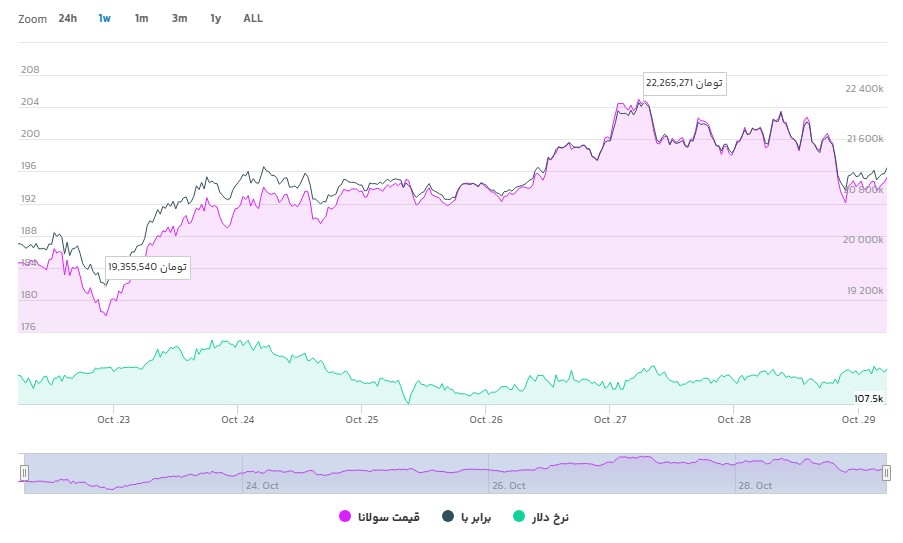Click the 19,355,540 تومان low tooltip
The width and height of the screenshot is (903, 543).
(147, 267)
